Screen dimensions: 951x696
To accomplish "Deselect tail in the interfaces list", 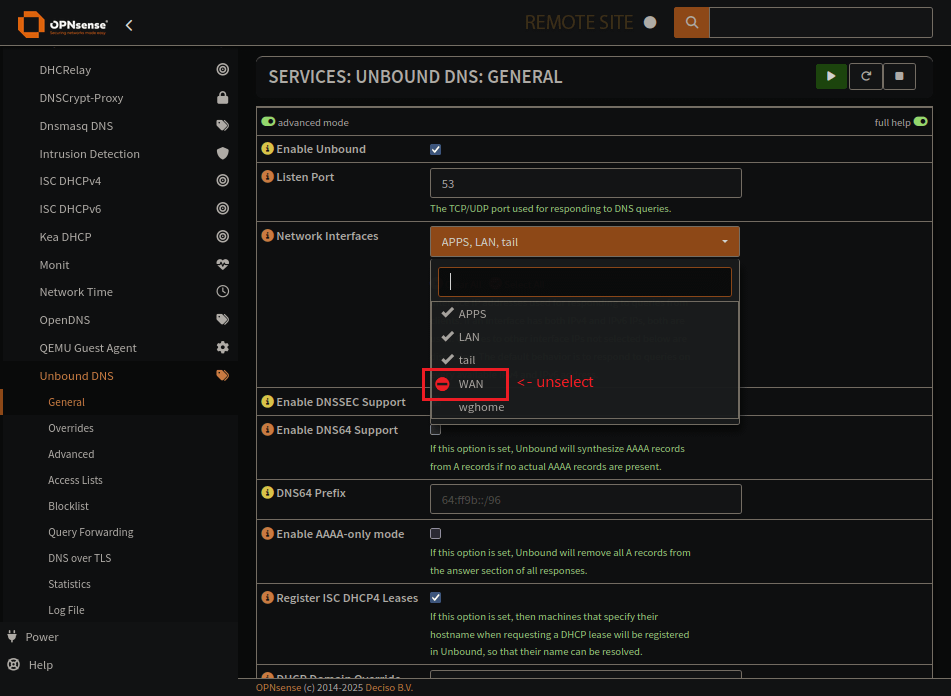I will [x=585, y=360].
